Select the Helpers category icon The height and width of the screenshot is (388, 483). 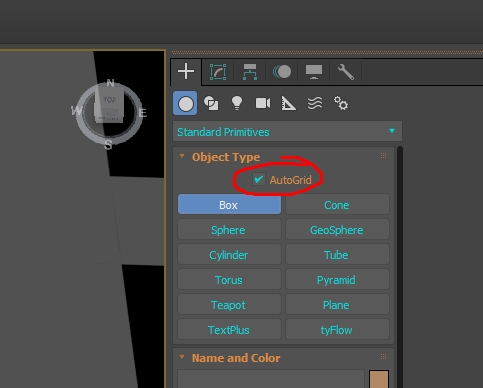coord(289,103)
